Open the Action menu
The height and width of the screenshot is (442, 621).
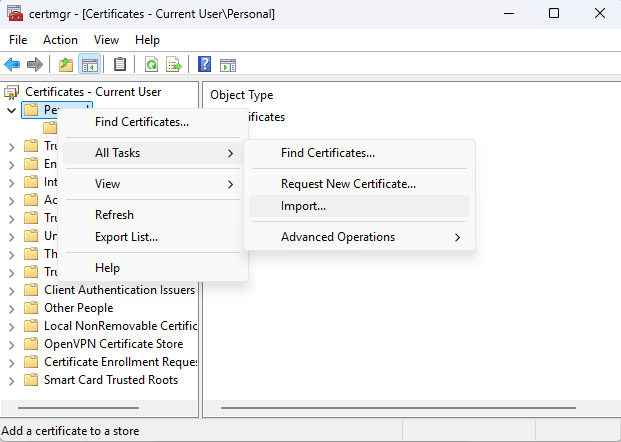(x=60, y=40)
